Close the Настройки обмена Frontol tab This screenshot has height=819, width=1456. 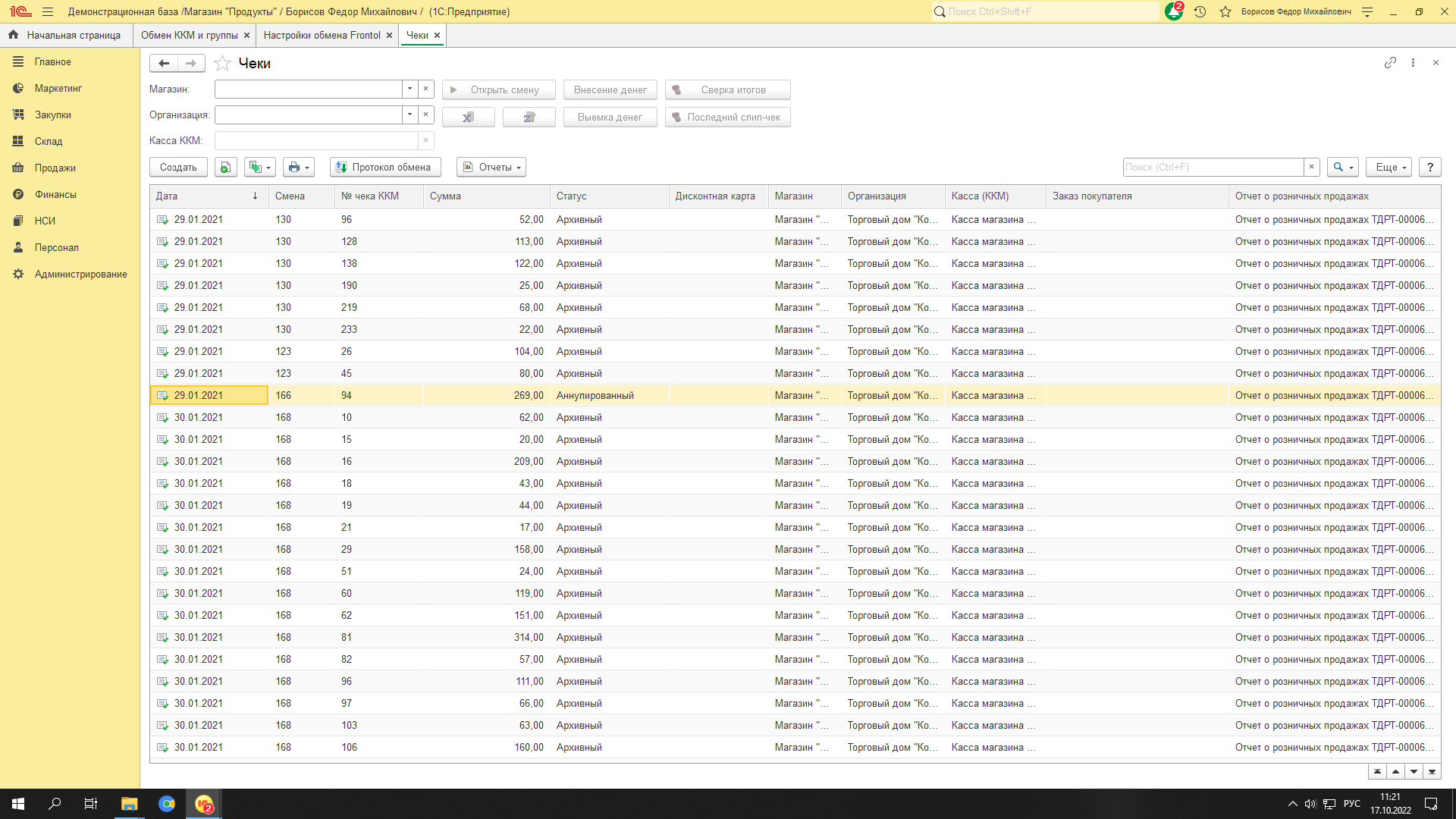(389, 35)
